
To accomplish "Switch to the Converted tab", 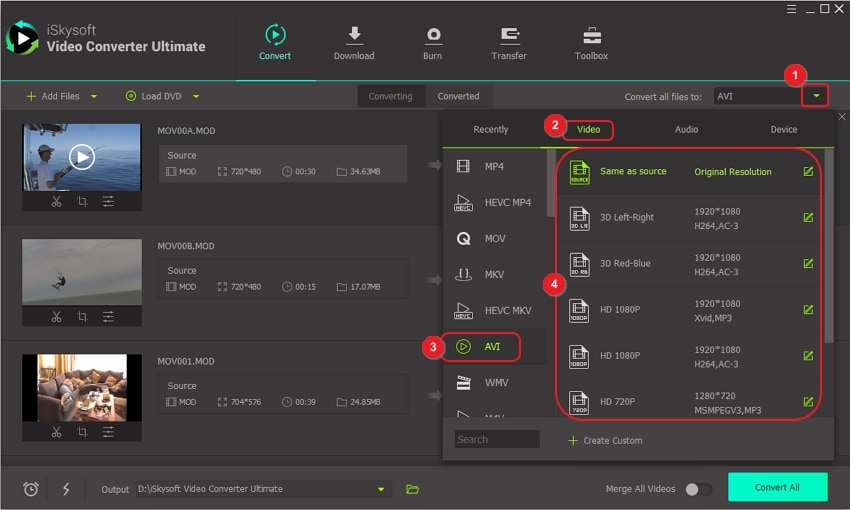I will click(459, 96).
